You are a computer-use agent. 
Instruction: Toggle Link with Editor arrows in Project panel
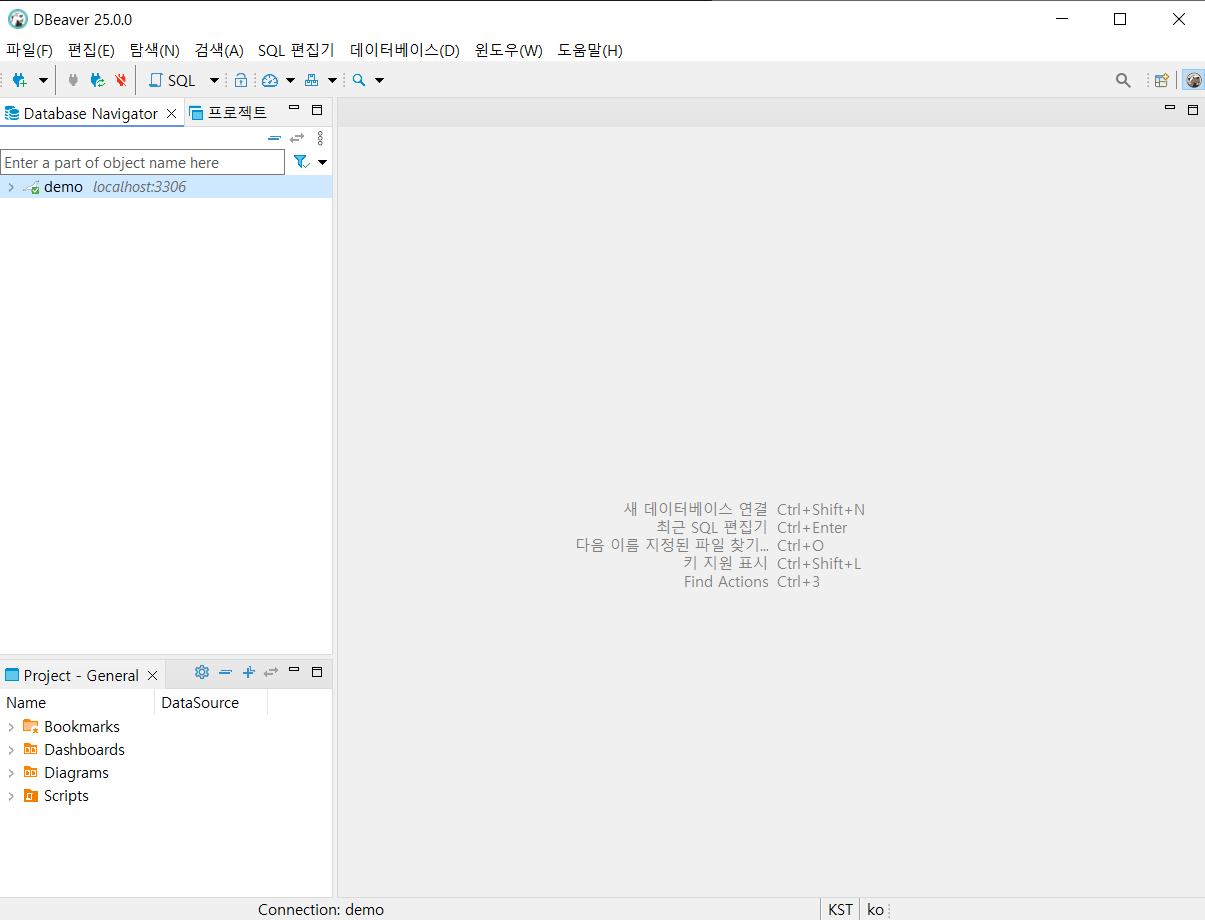click(x=271, y=672)
